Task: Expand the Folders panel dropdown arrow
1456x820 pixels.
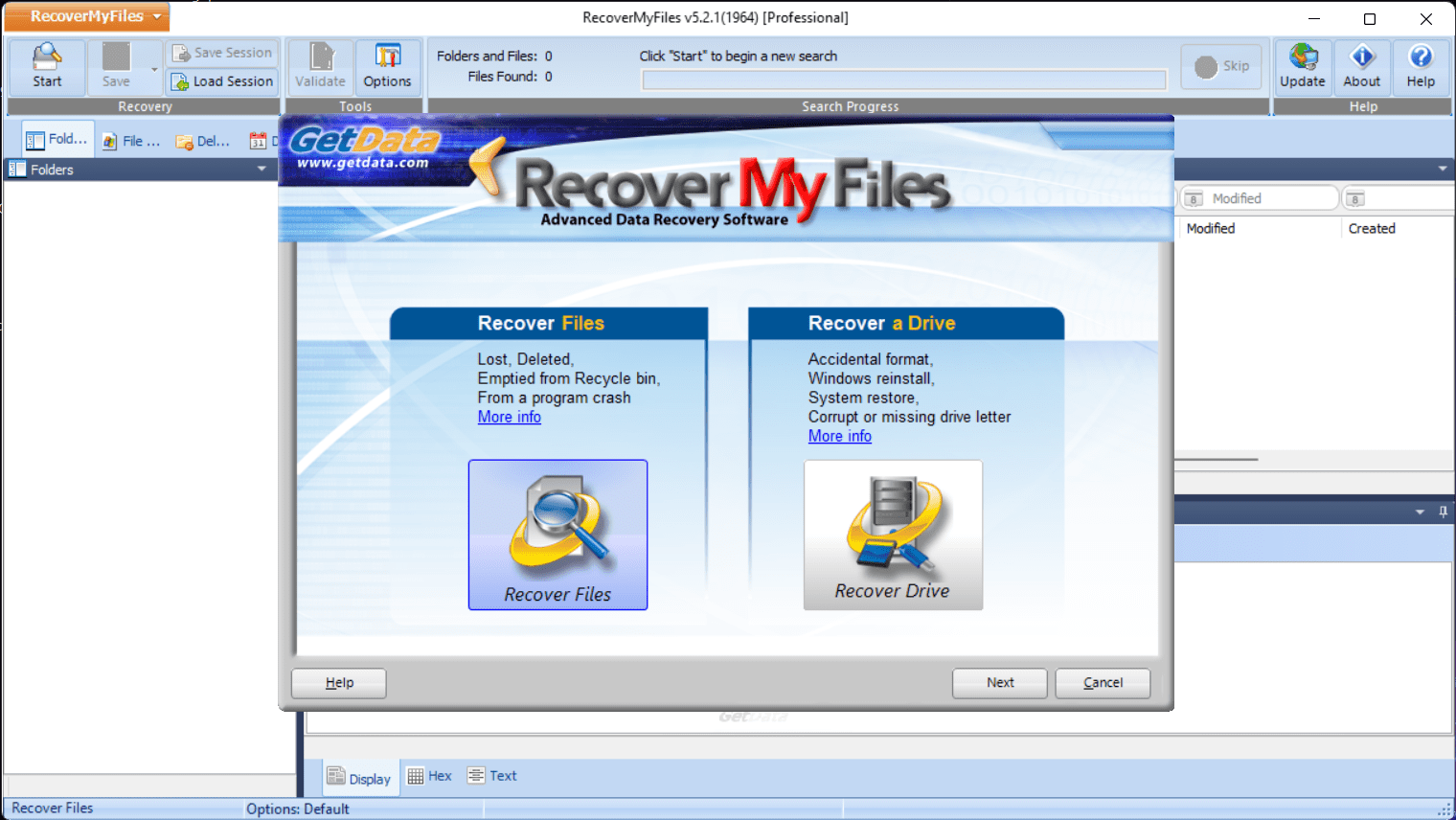Action: pos(262,170)
